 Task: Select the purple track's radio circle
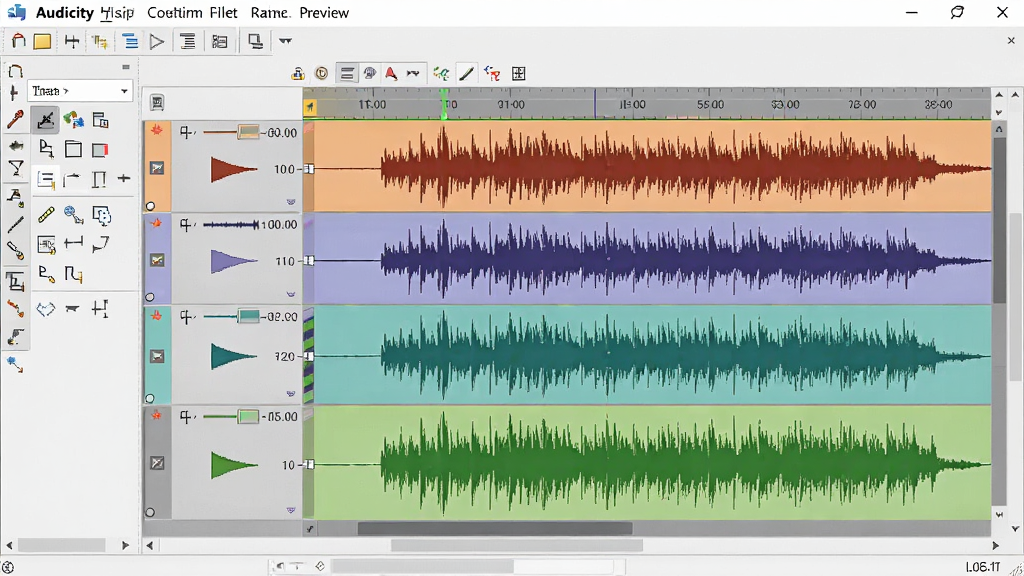point(150,297)
